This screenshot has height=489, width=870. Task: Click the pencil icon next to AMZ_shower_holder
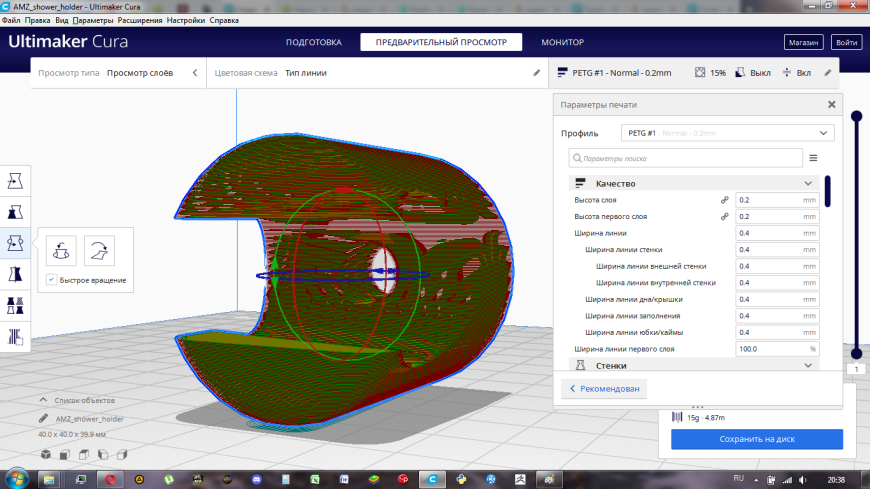pos(43,419)
